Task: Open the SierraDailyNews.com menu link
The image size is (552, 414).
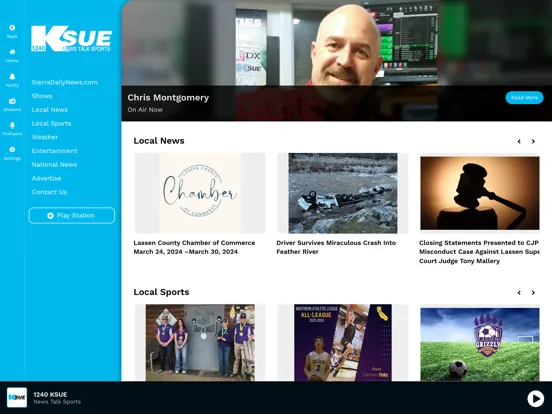Action: coord(64,82)
